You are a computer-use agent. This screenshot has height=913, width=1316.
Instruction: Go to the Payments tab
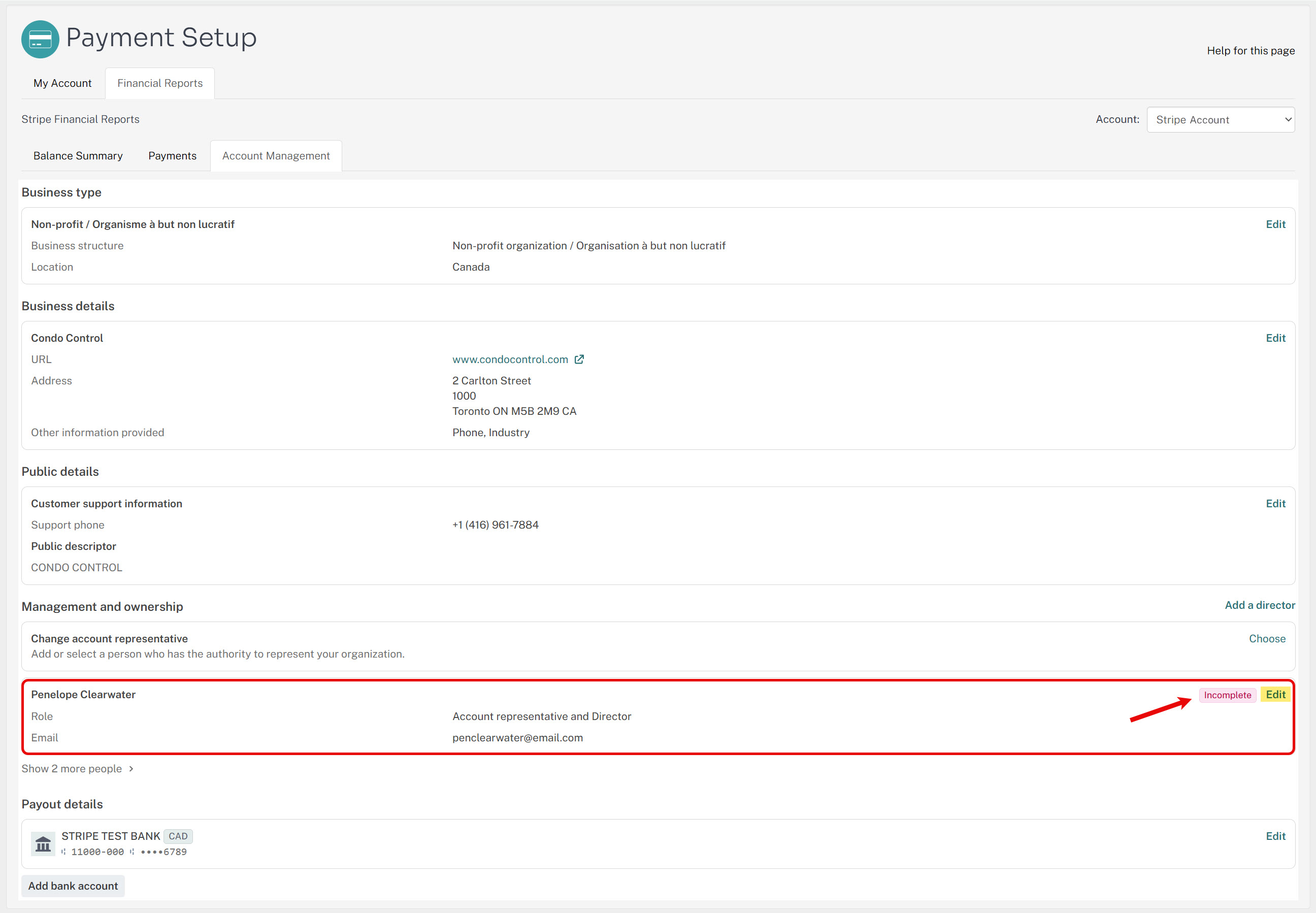pos(172,155)
